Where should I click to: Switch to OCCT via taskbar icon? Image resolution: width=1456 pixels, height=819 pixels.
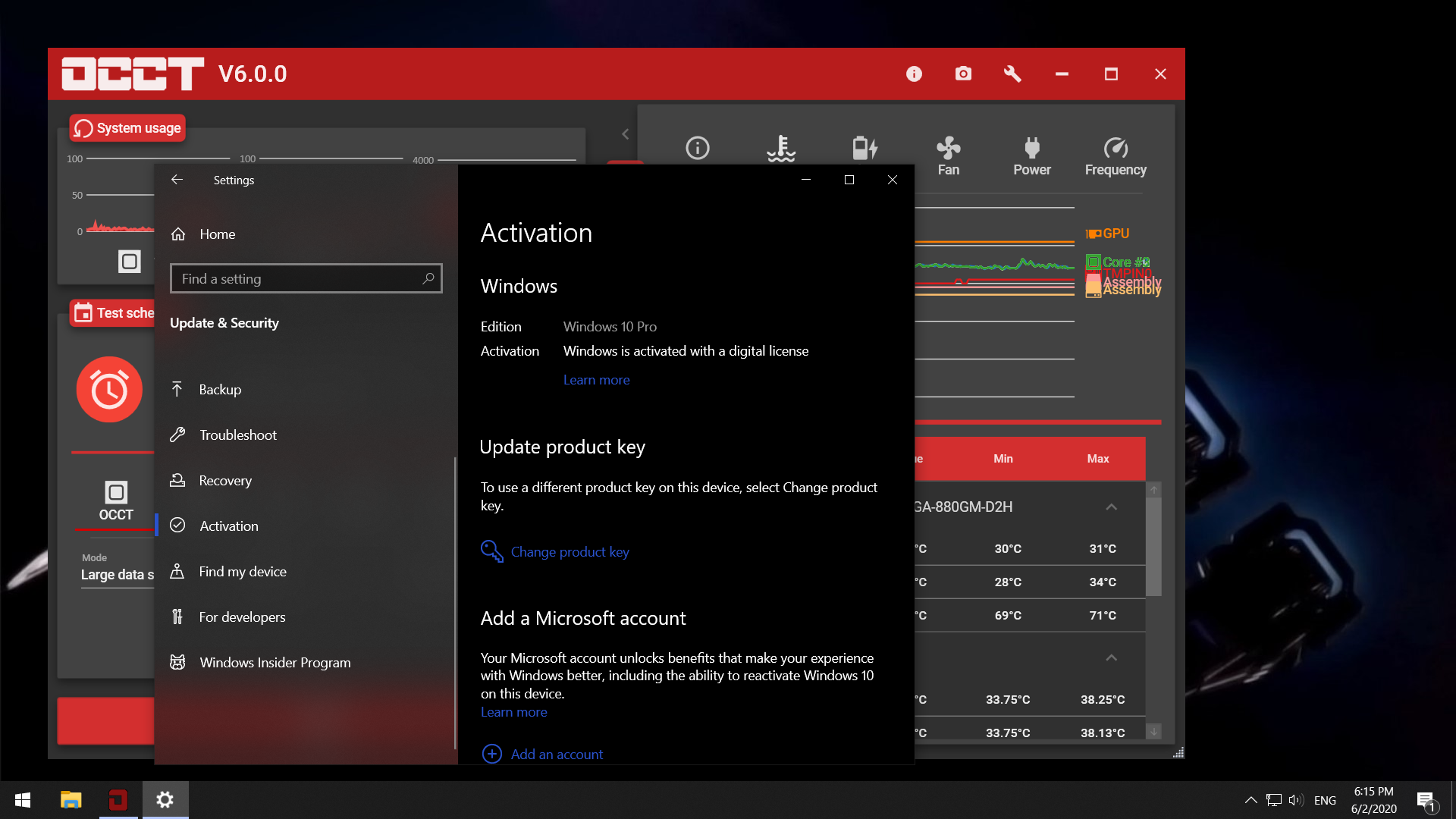[x=118, y=800]
